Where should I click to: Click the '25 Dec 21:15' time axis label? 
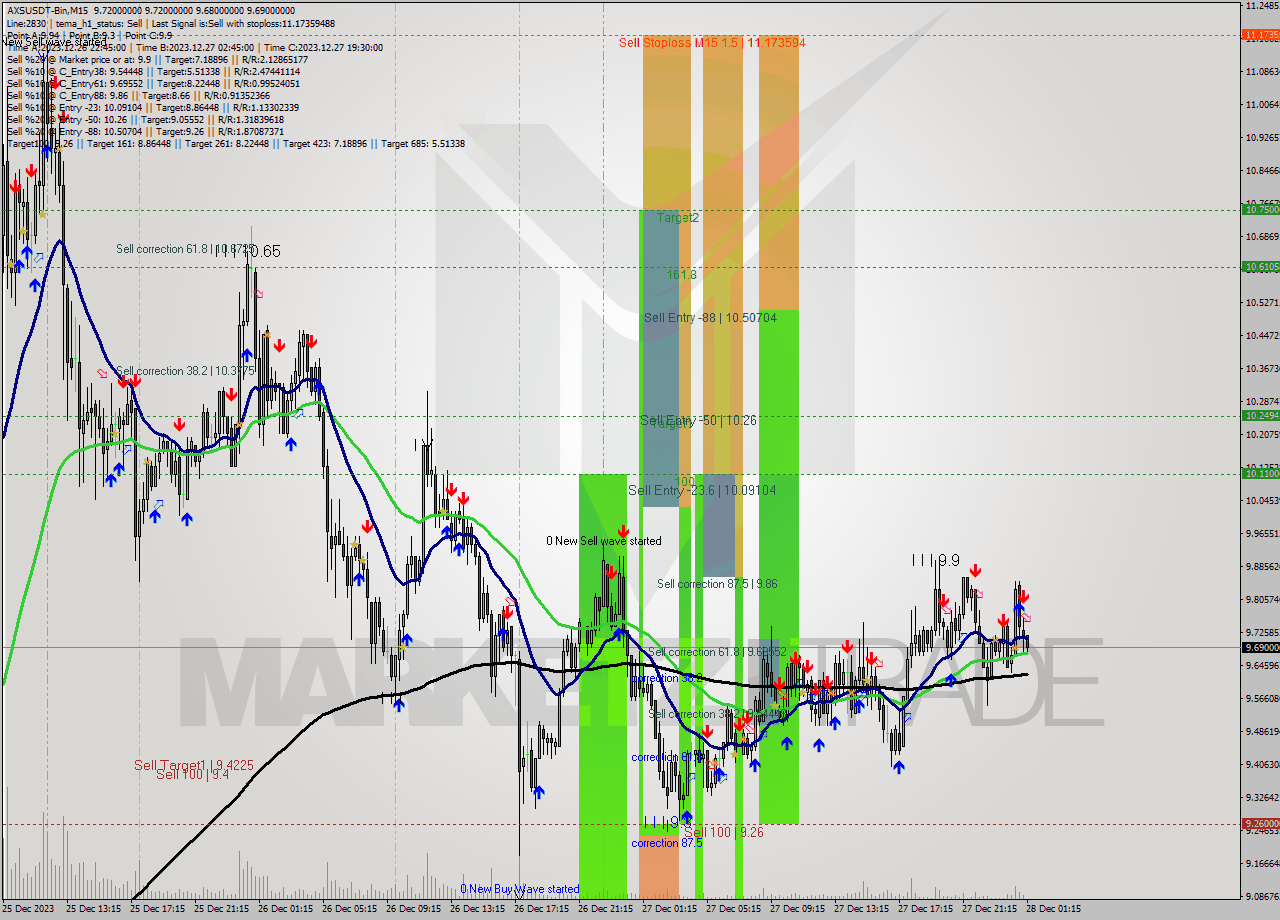[x=221, y=909]
